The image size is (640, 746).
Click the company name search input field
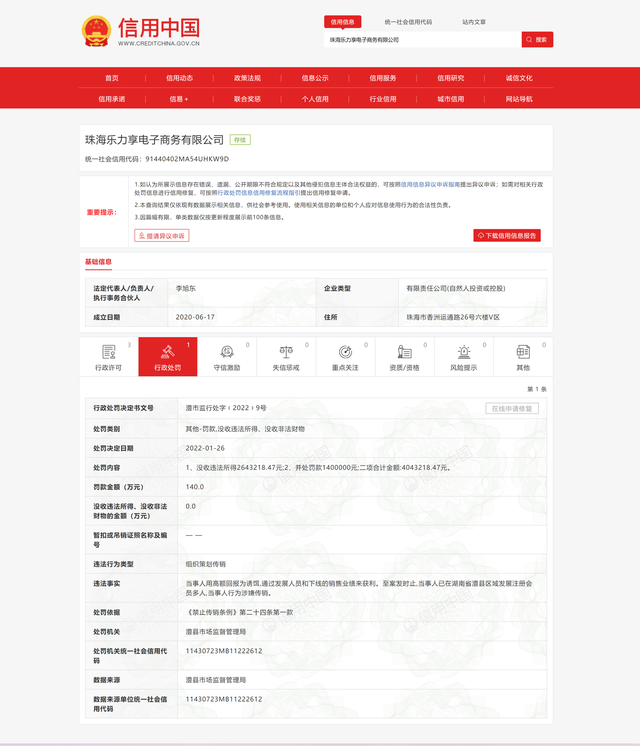pyautogui.click(x=421, y=40)
